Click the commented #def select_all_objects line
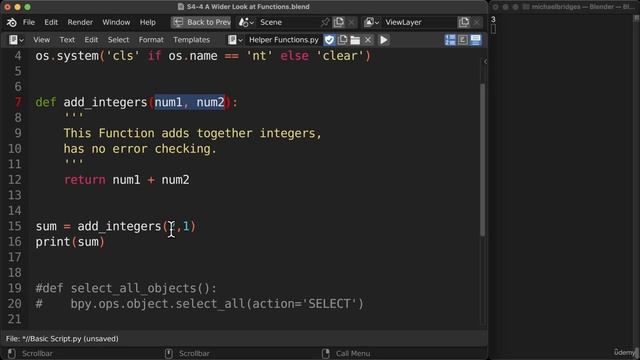This screenshot has height=360, width=640. tap(126, 289)
